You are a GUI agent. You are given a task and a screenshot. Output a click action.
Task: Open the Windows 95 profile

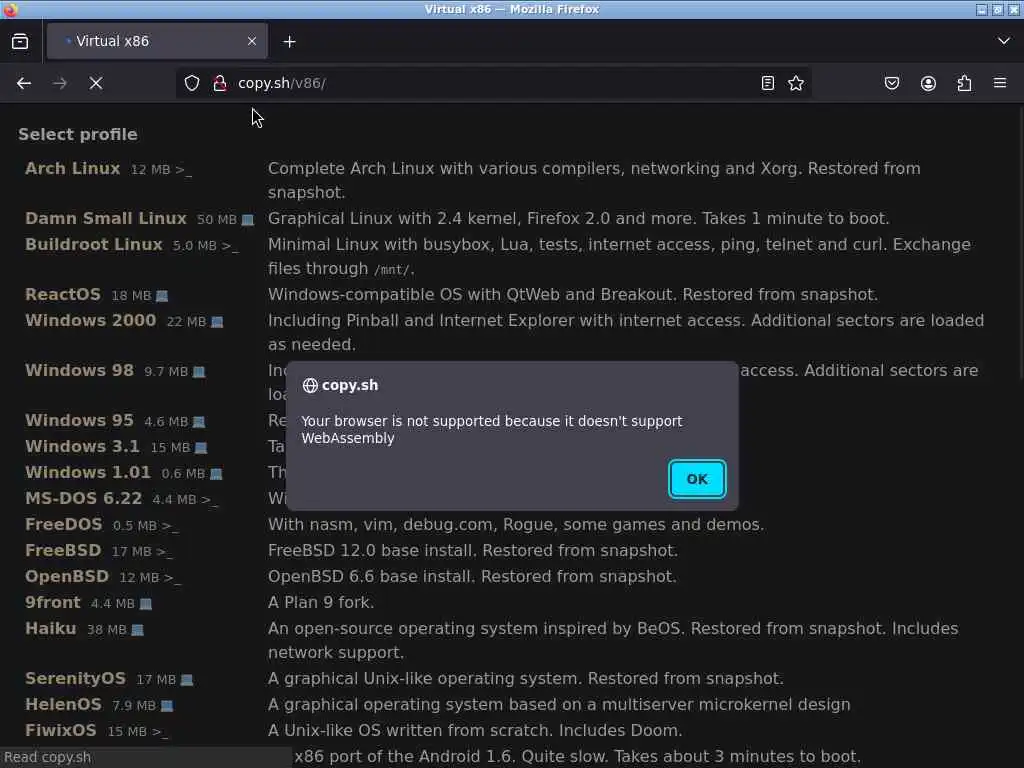tap(79, 421)
